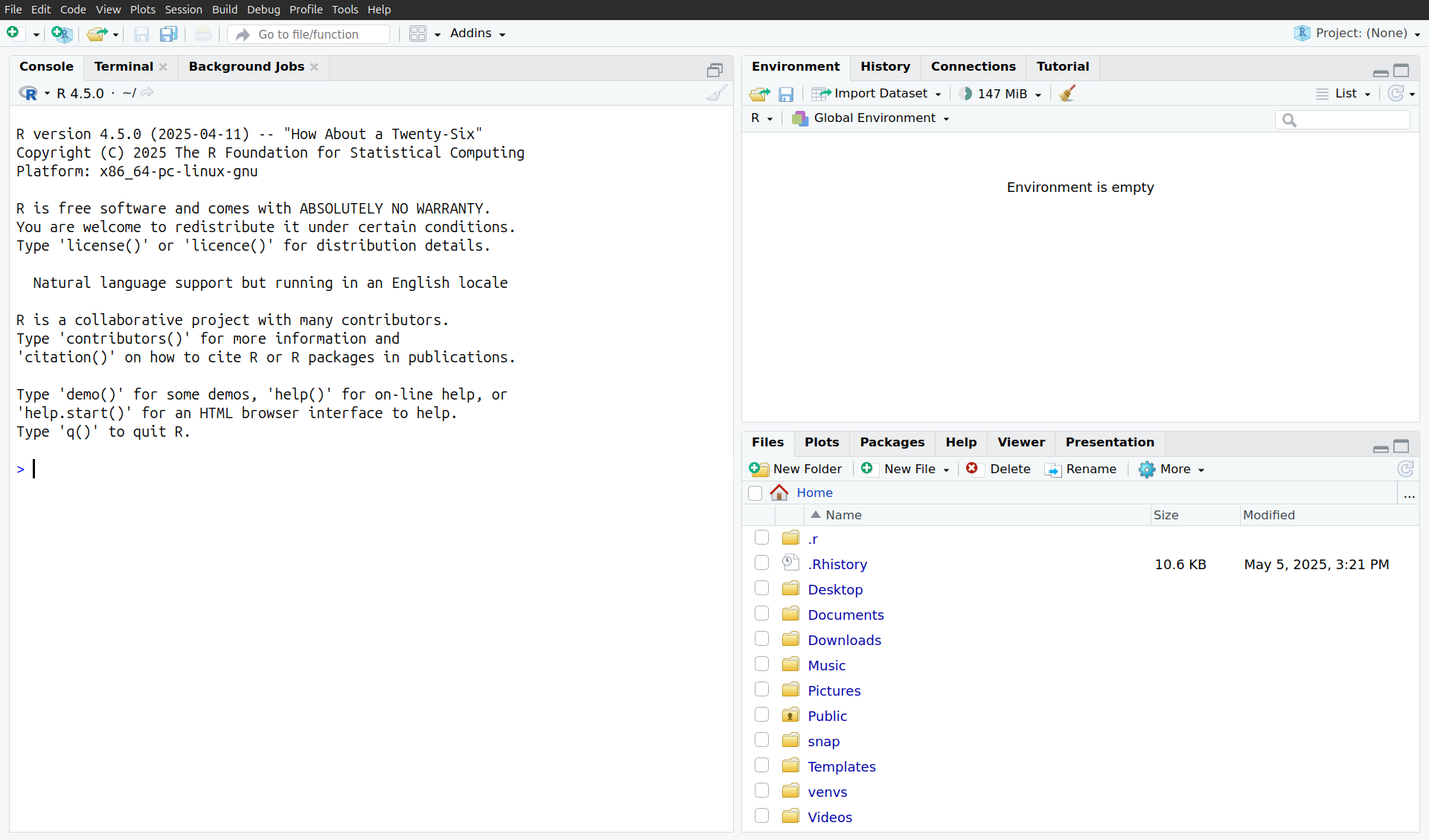Click the Create Project icon
This screenshot has height=840, width=1429.
(x=61, y=33)
